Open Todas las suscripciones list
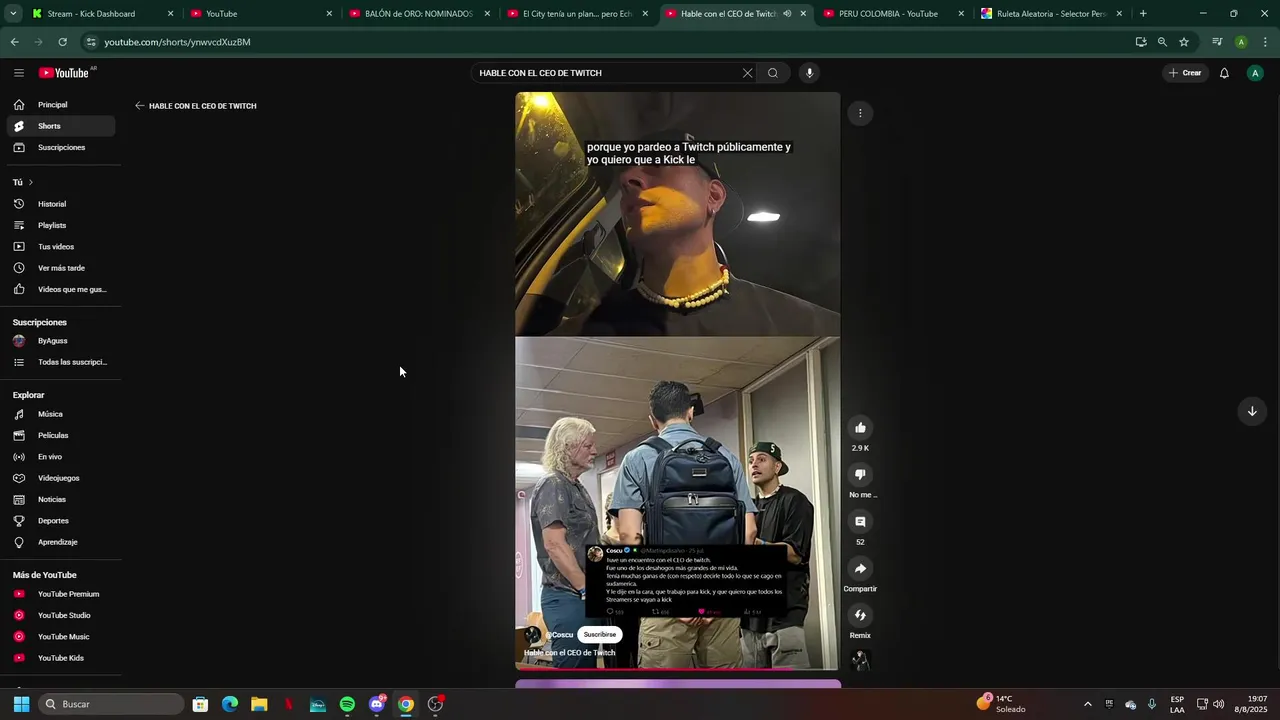The image size is (1280, 720). (60, 362)
